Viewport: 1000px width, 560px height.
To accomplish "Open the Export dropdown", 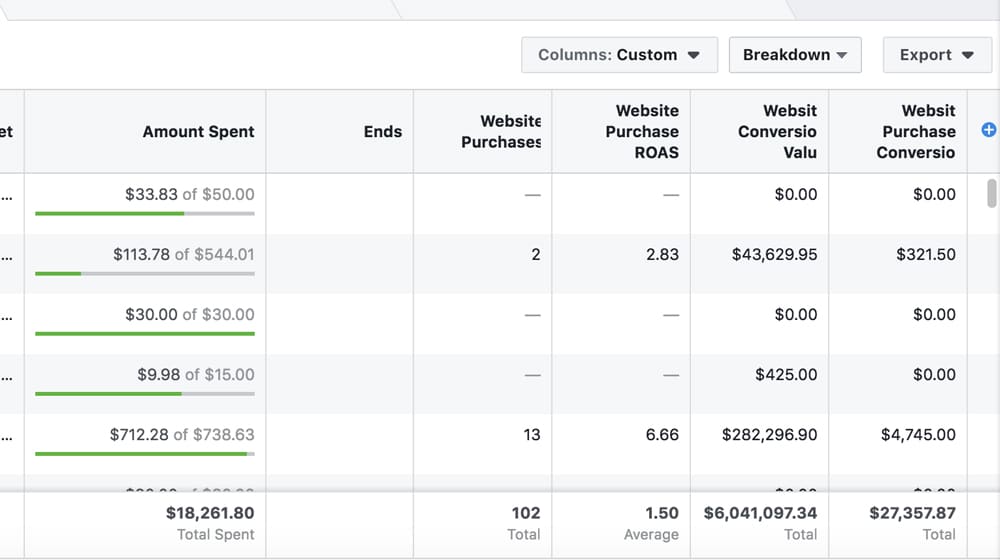I will [x=936, y=55].
